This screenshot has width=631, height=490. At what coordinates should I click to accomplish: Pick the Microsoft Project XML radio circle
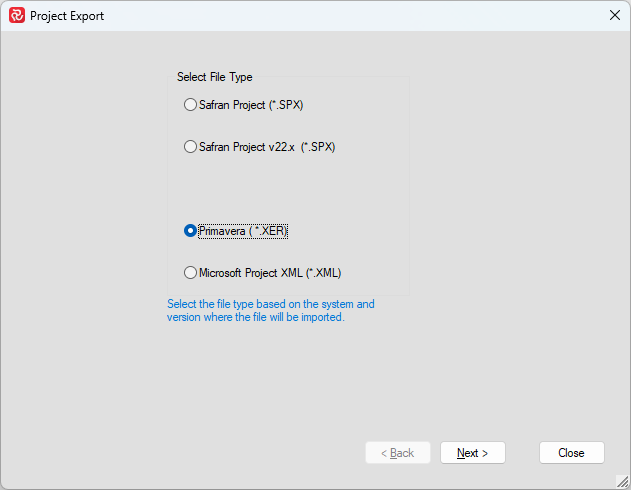tap(190, 273)
